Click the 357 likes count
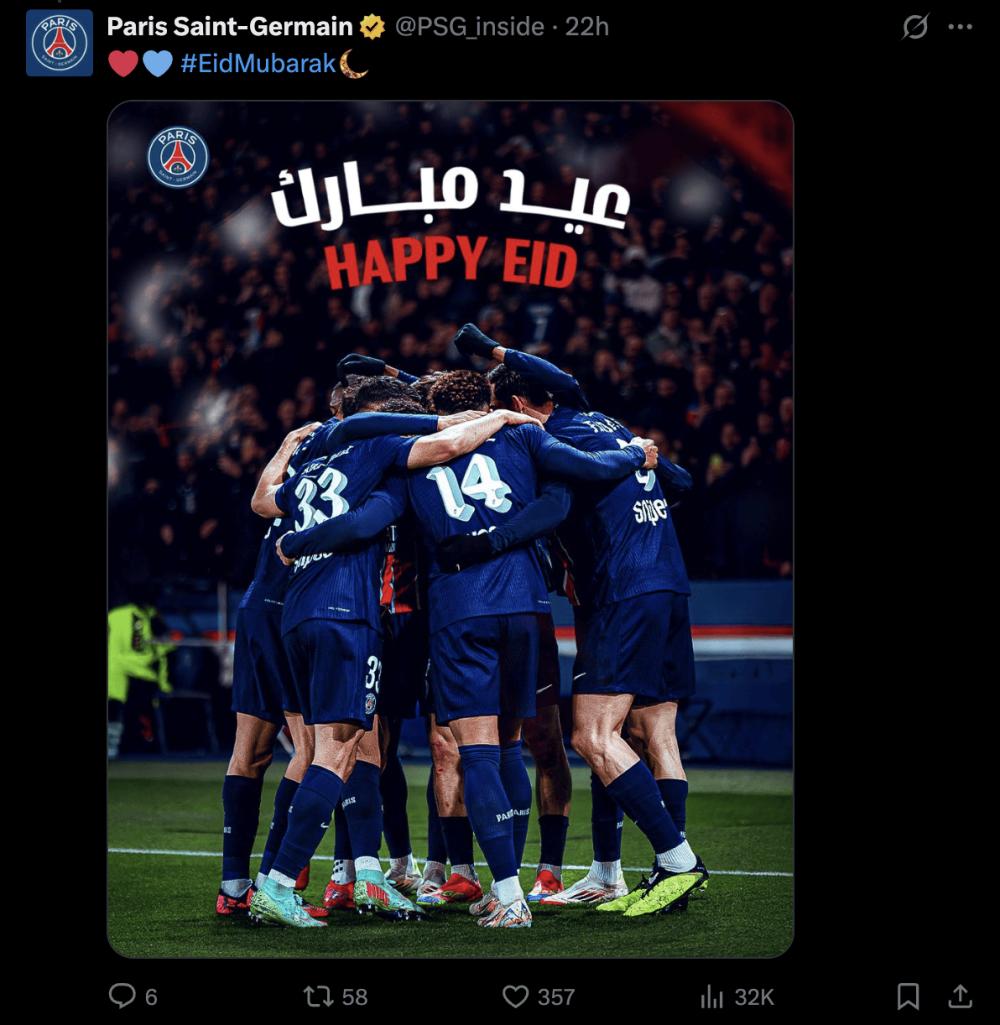 [556, 997]
